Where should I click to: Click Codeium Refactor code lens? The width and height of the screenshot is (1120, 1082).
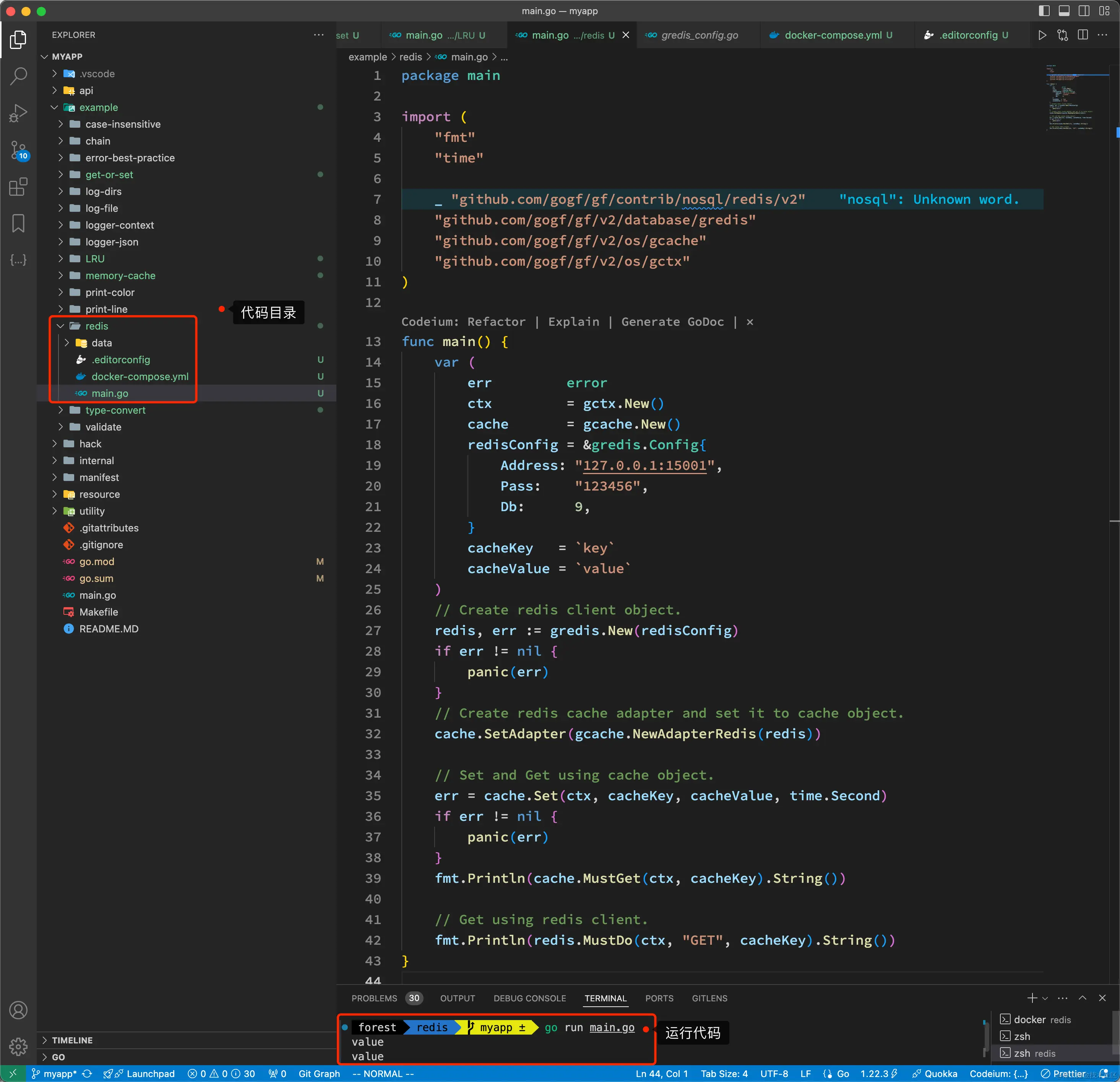click(x=496, y=322)
